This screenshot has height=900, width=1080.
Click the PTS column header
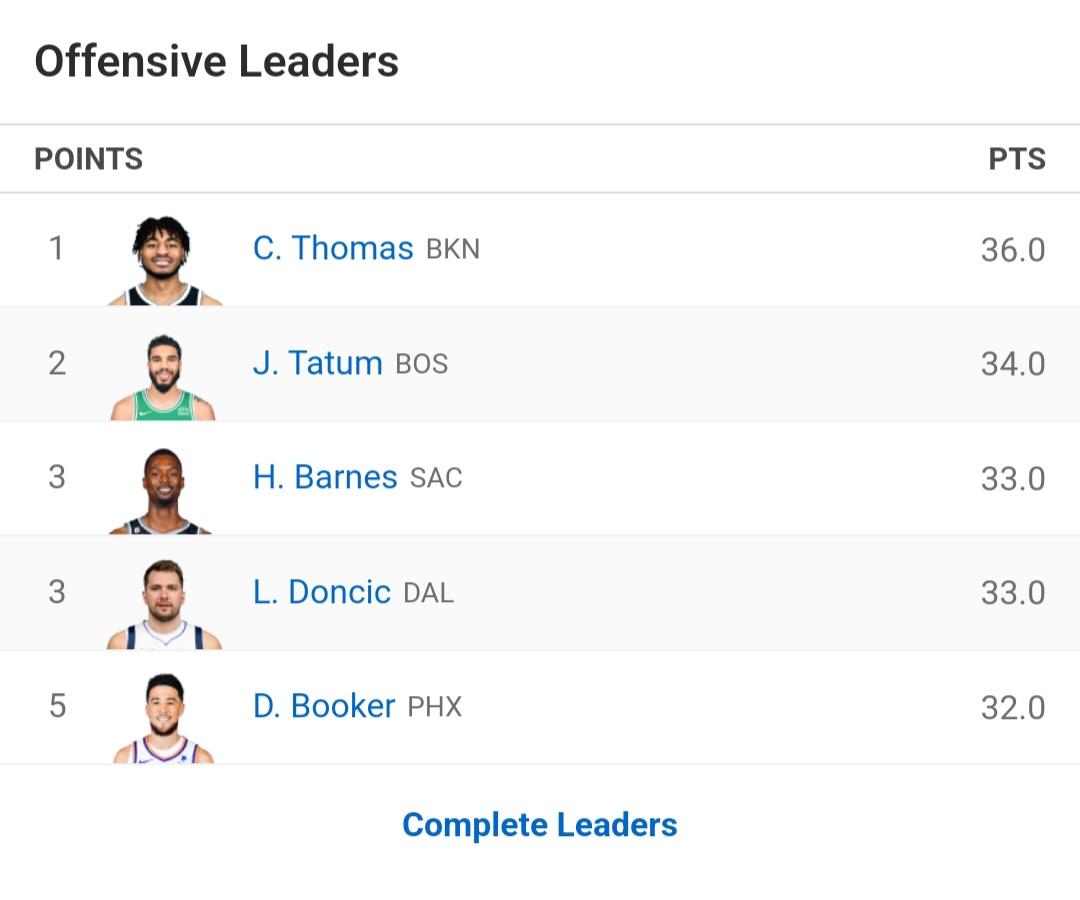tap(1016, 159)
